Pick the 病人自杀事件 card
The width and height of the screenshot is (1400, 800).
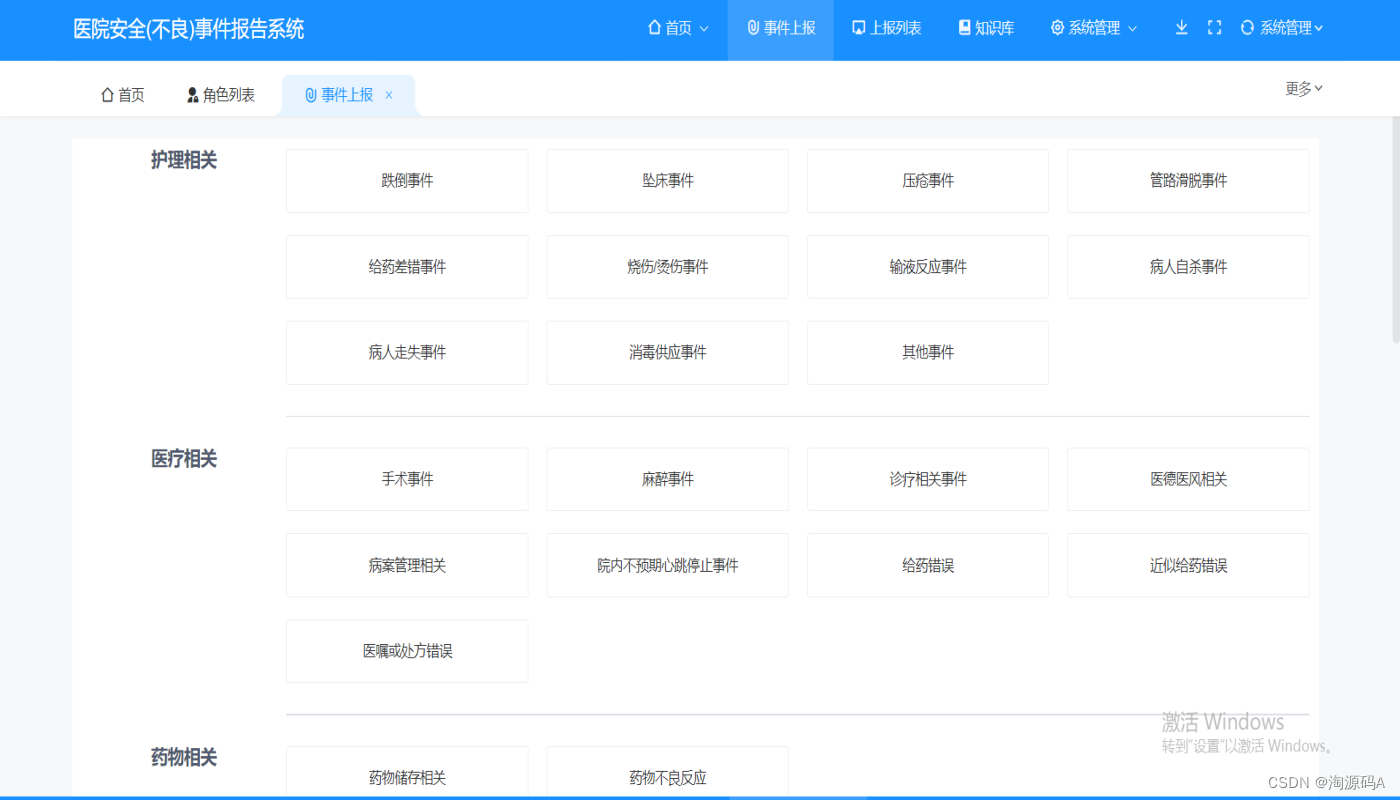click(1188, 267)
